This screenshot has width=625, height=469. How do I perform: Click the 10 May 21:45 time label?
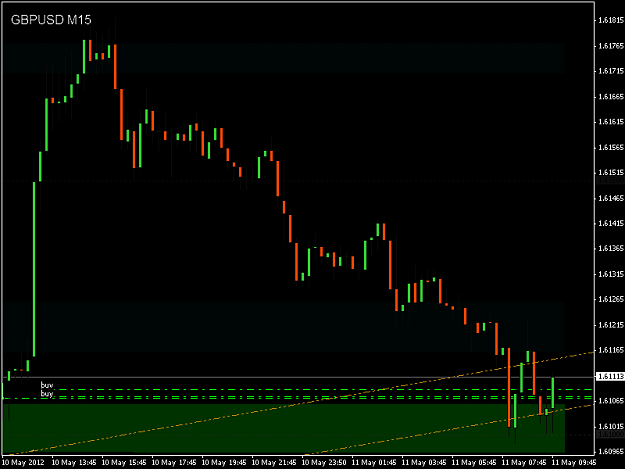[x=274, y=462]
